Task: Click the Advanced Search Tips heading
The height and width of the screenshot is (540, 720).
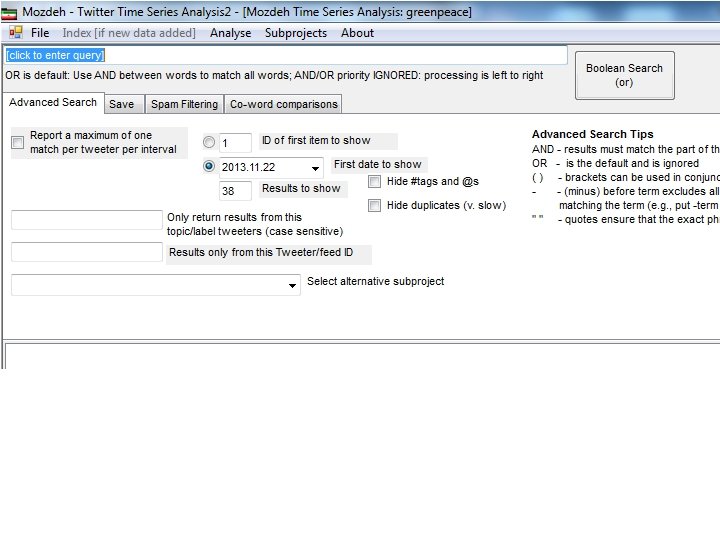Action: tap(592, 134)
